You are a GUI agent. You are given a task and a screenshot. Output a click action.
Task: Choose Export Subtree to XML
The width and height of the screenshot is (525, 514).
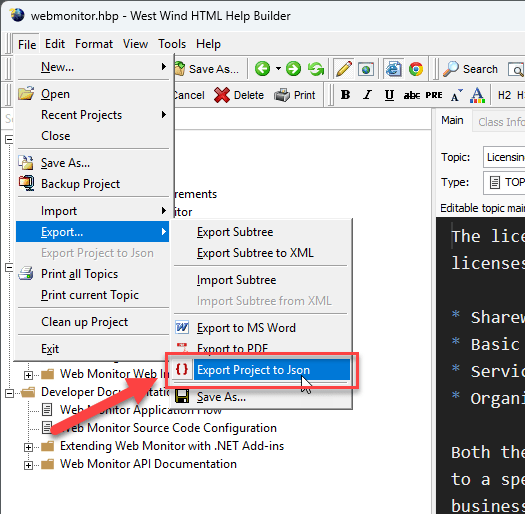pyautogui.click(x=261, y=253)
